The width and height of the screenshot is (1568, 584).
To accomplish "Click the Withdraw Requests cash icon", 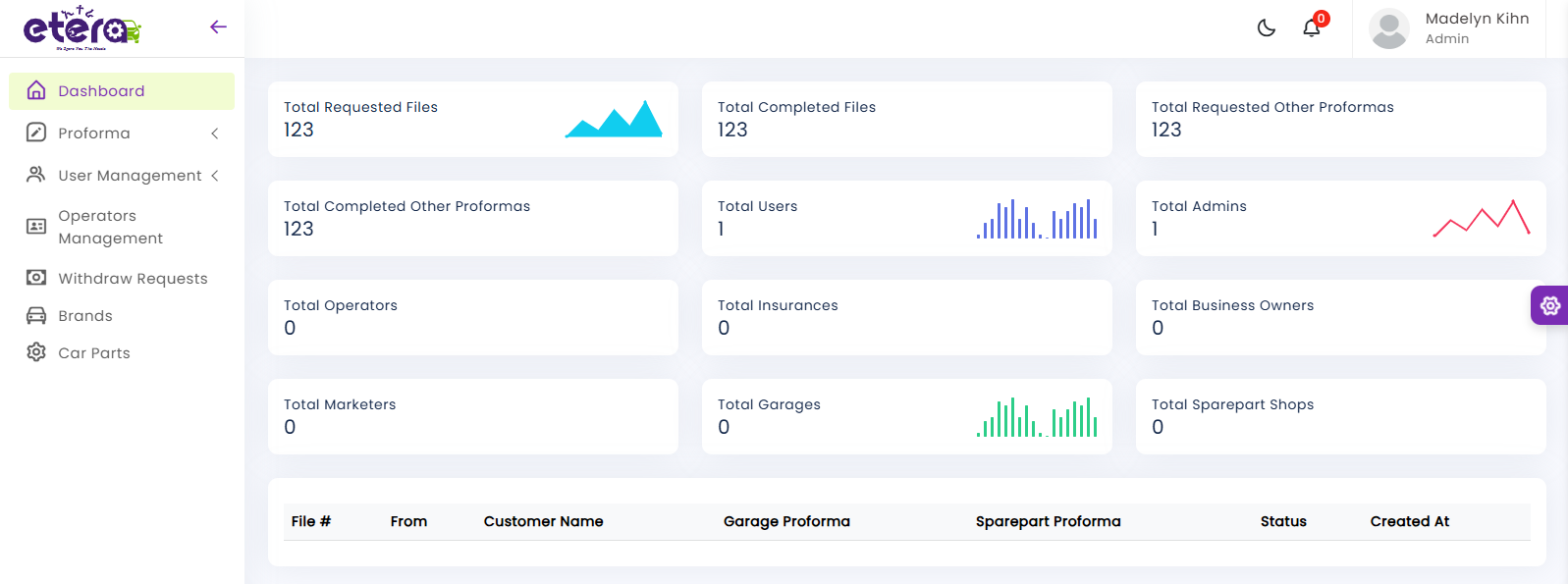I will (36, 278).
